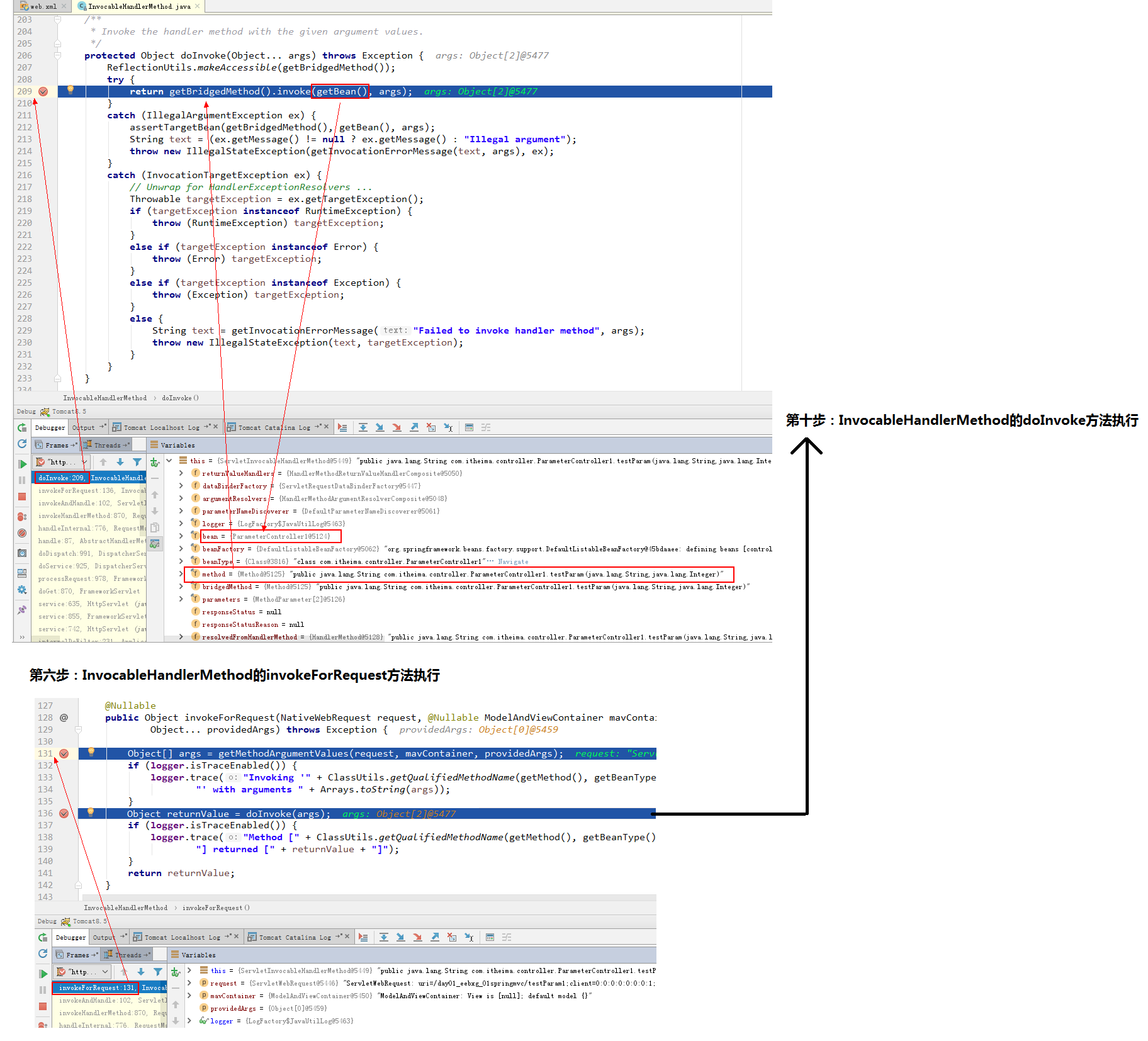Click the Step Over debugger icon
The image size is (1148, 1041).
[x=363, y=427]
